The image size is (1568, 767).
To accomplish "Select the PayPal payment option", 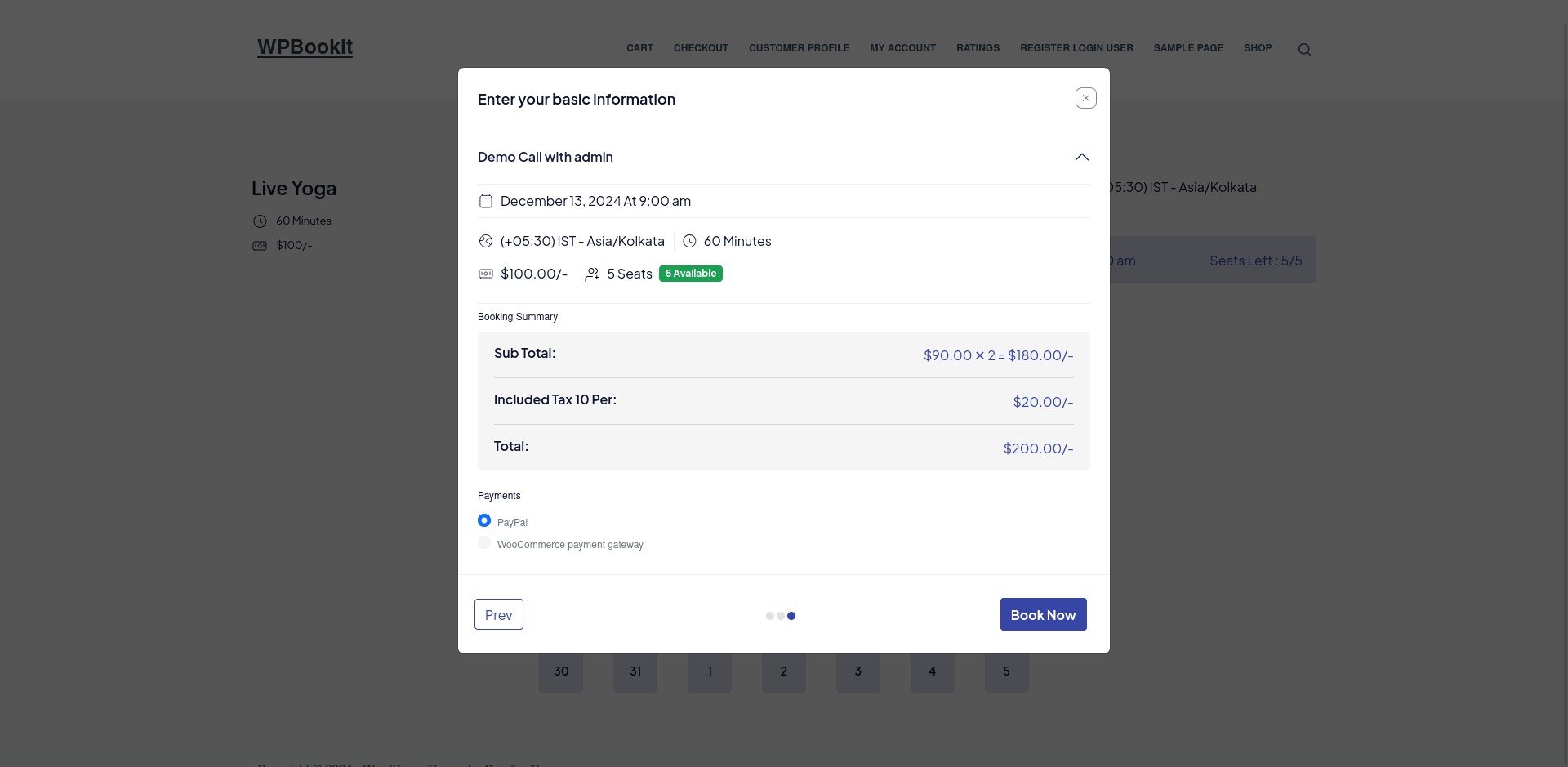I will (484, 520).
